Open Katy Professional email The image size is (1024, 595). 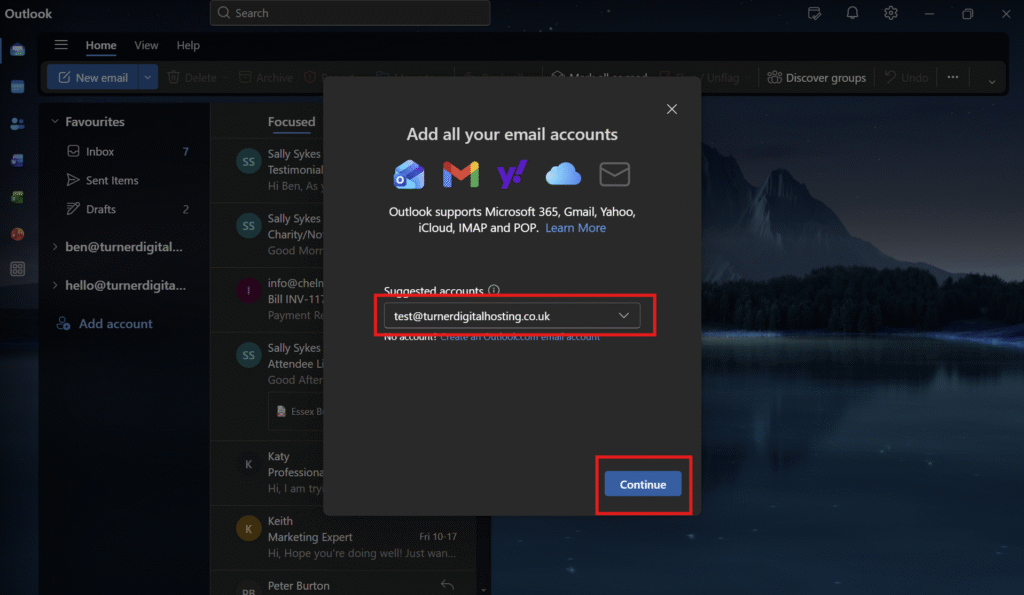pyautogui.click(x=268, y=472)
